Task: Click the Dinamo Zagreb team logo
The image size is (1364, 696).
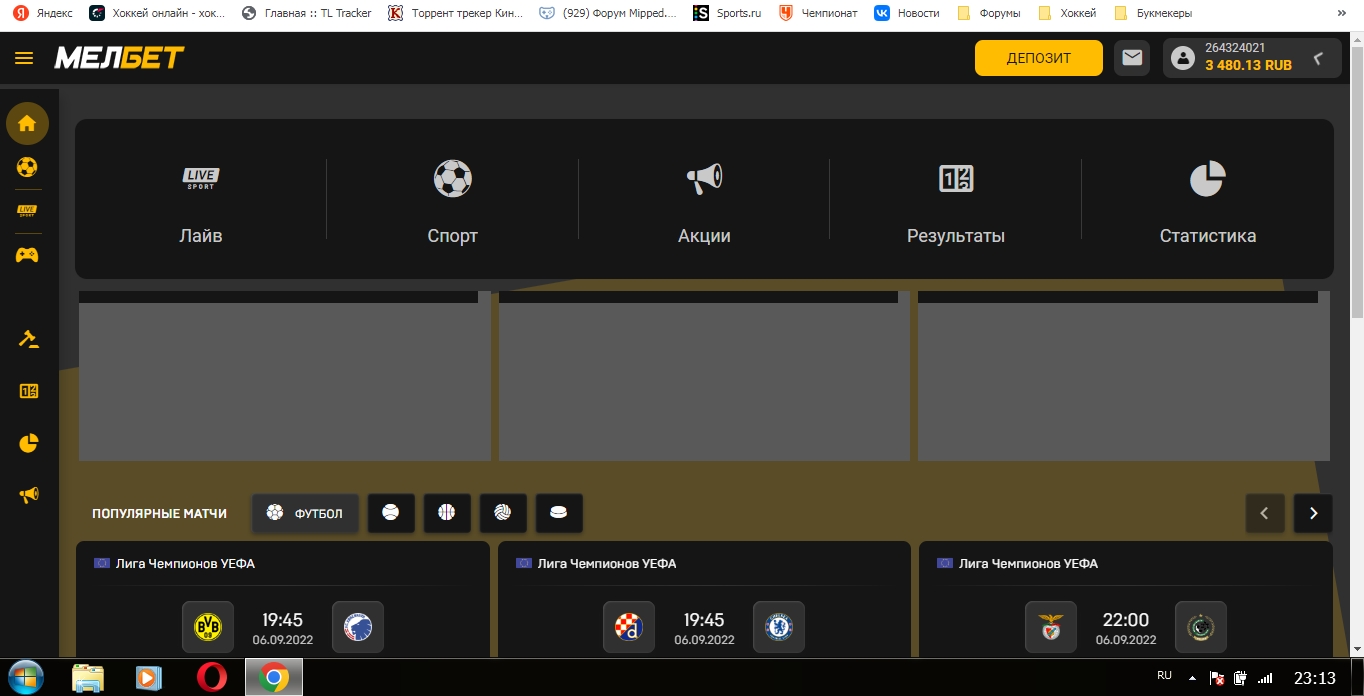Action: coord(629,627)
